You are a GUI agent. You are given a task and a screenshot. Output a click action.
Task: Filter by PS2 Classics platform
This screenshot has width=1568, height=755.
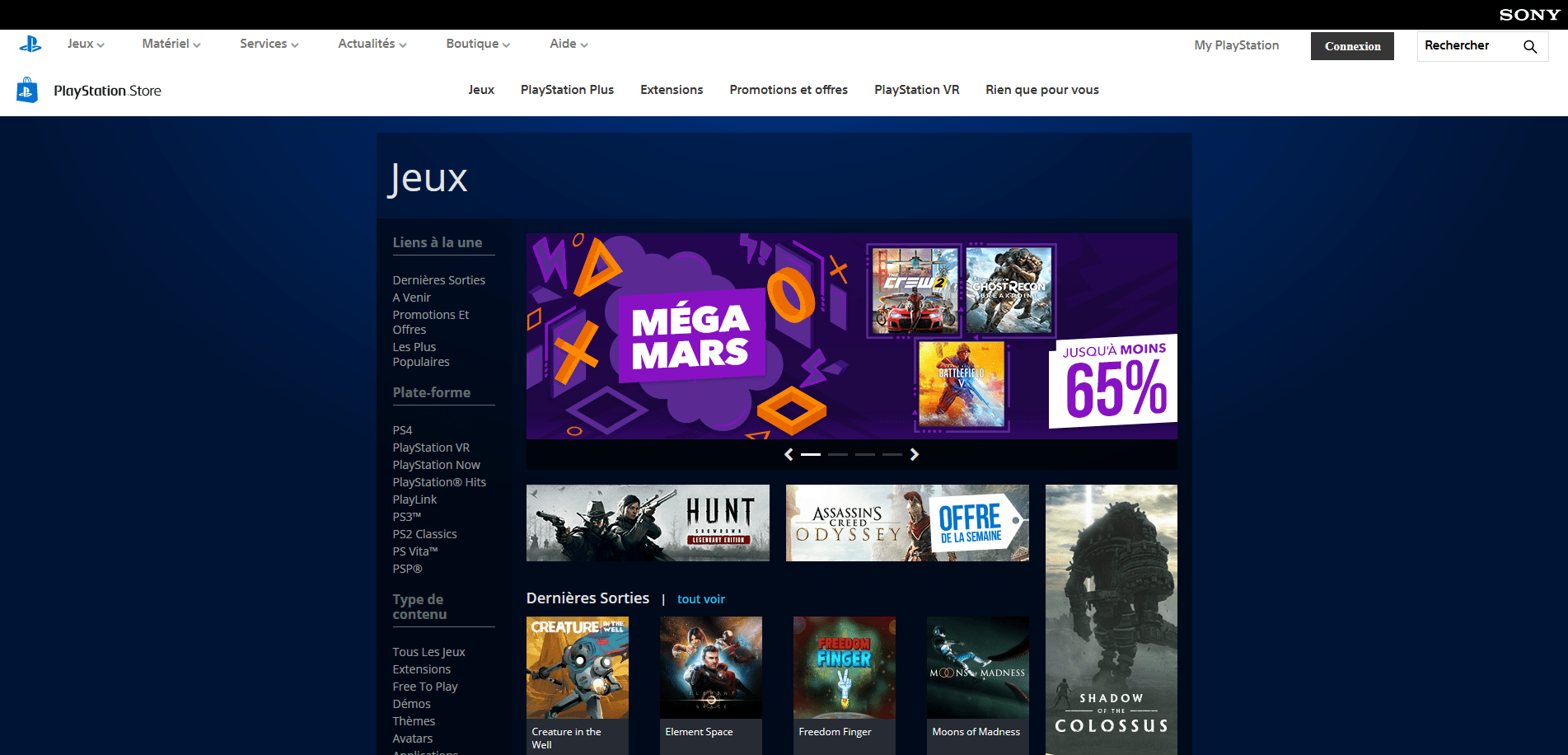click(424, 534)
